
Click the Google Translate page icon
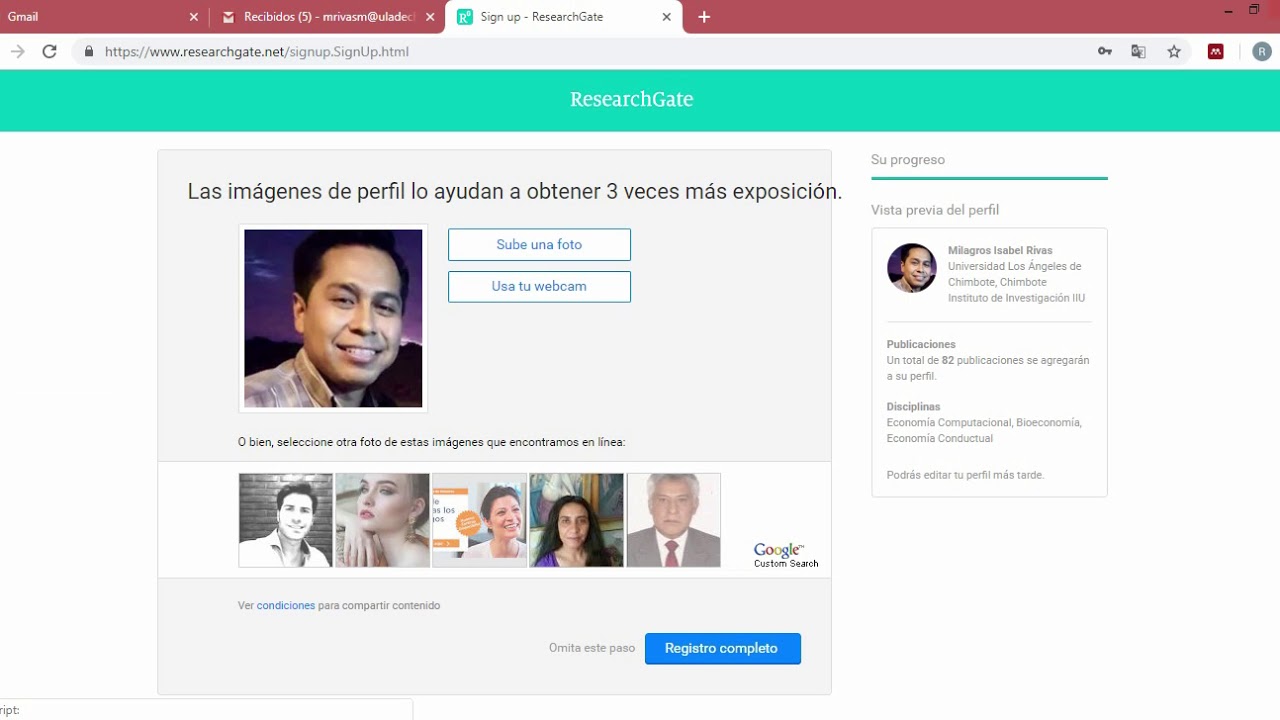pos(1138,51)
